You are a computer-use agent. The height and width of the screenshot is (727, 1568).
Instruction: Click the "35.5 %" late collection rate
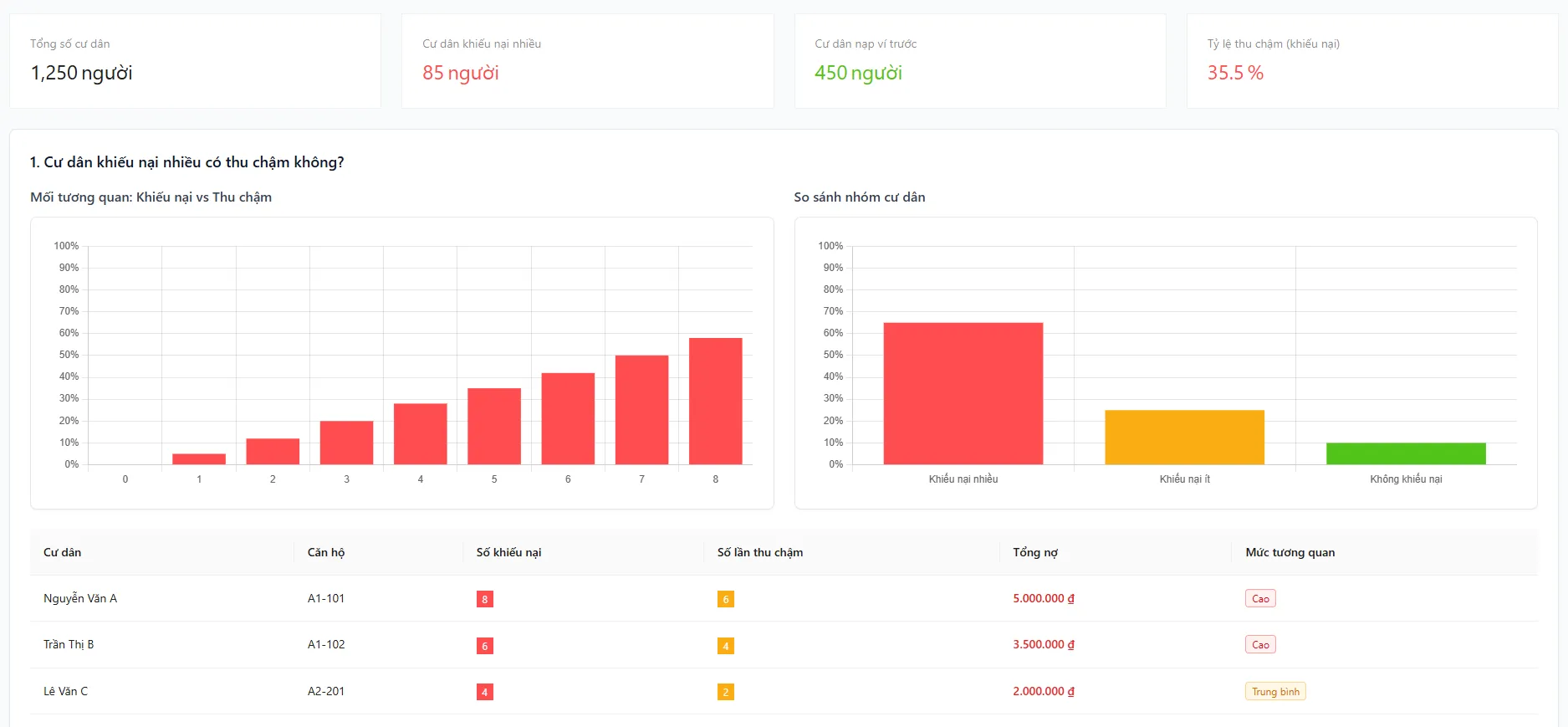(x=1235, y=73)
